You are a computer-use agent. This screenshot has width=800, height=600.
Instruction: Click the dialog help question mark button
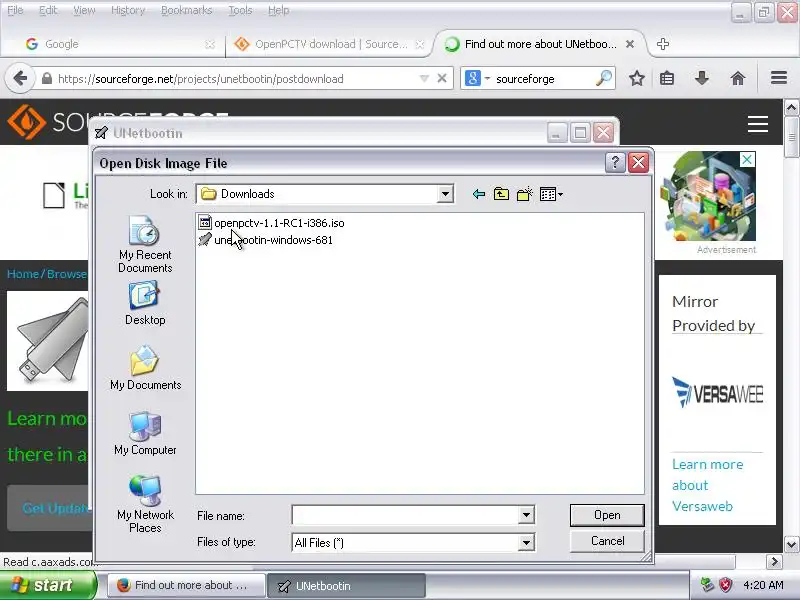tap(615, 163)
